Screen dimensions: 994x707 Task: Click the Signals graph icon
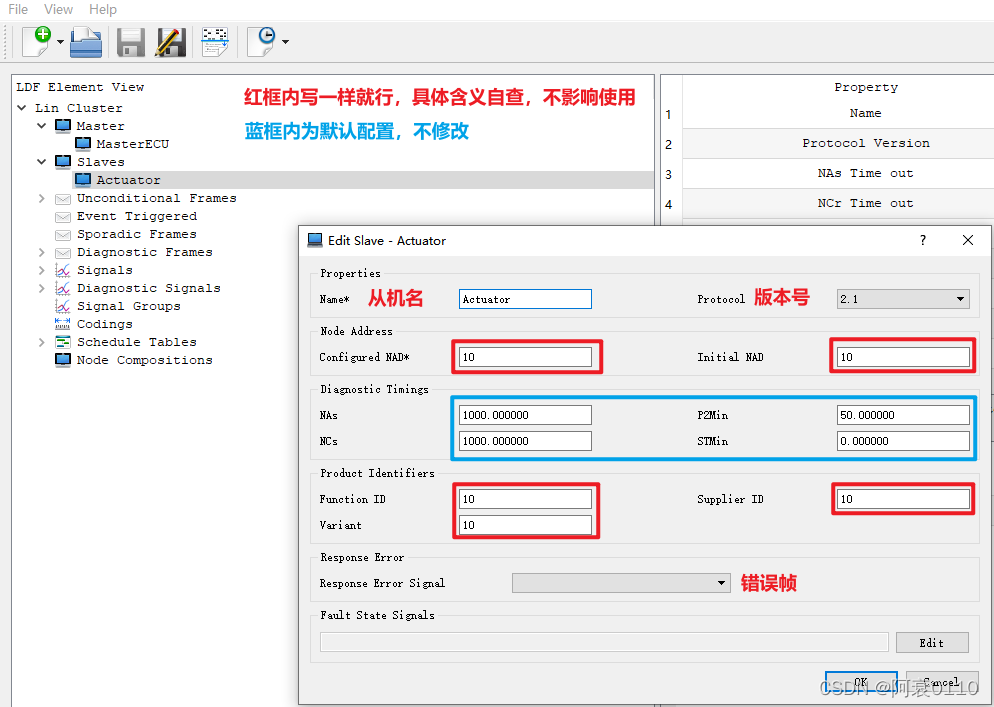pos(63,270)
